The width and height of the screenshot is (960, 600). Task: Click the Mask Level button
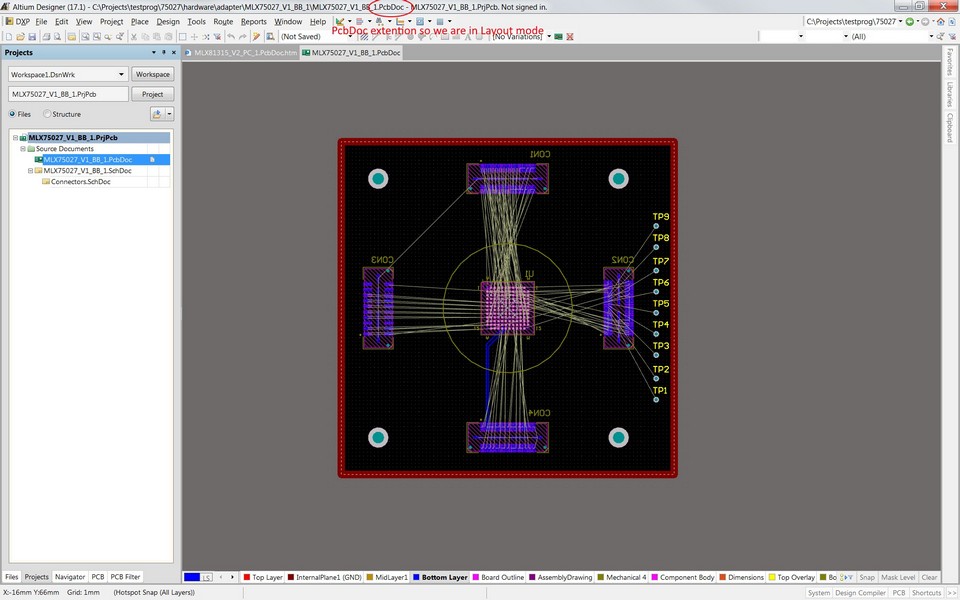coord(898,577)
